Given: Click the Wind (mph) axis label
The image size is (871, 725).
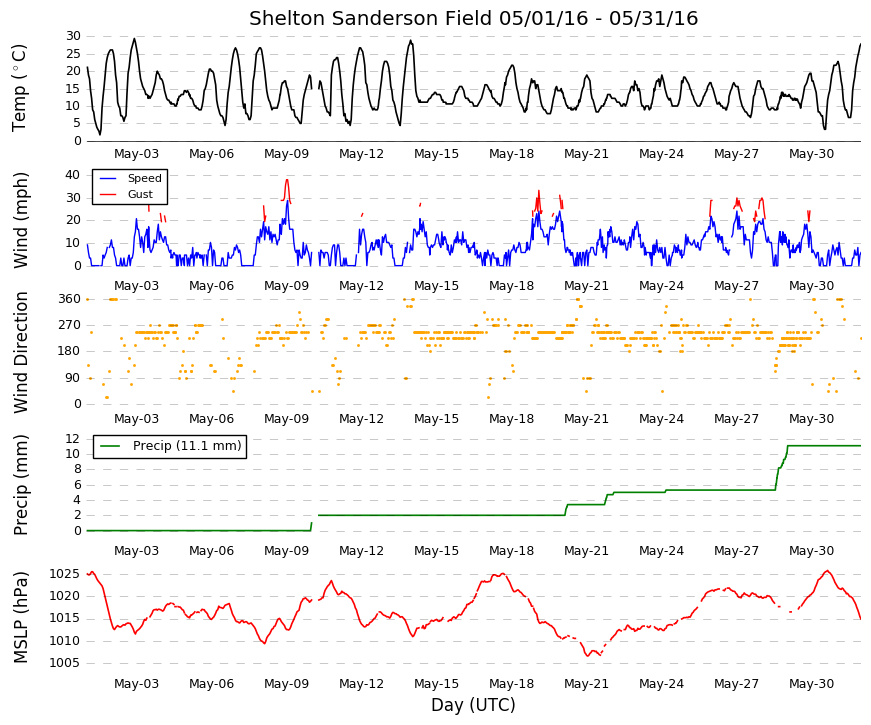Looking at the screenshot, I should pos(19,221).
